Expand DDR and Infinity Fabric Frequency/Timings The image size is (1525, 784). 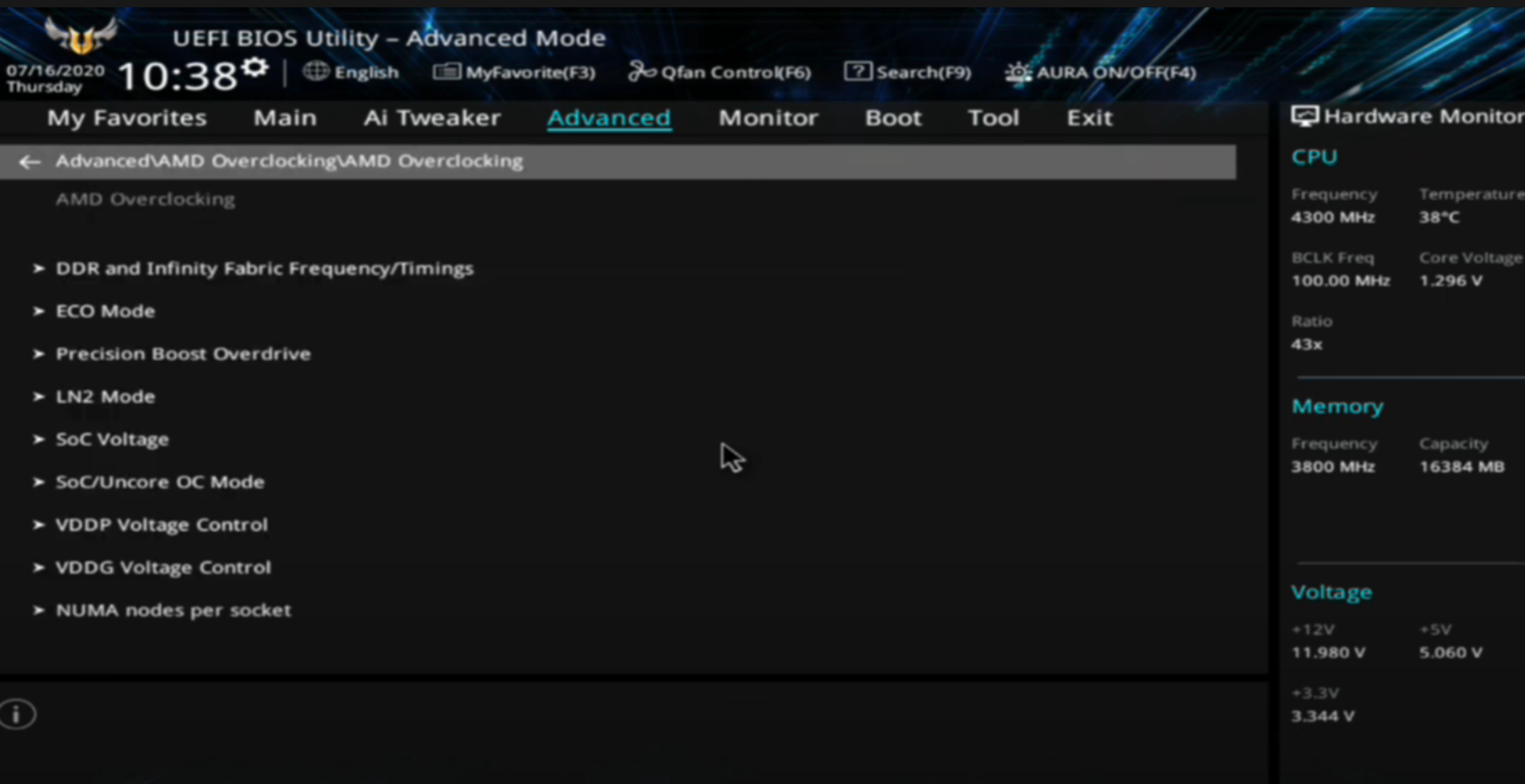tap(264, 269)
